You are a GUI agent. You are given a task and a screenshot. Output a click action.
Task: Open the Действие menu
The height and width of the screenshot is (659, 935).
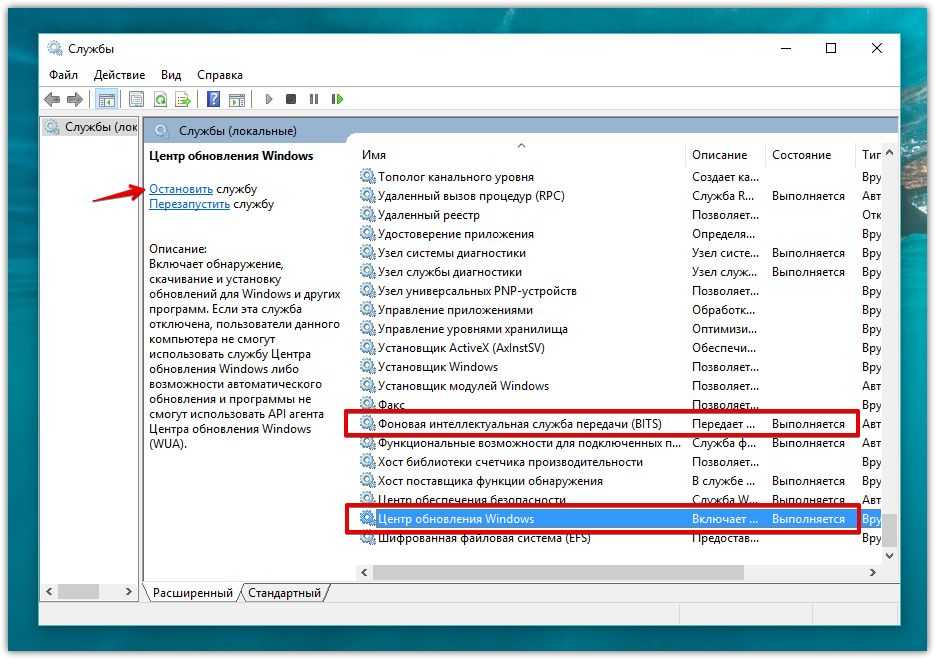(119, 75)
